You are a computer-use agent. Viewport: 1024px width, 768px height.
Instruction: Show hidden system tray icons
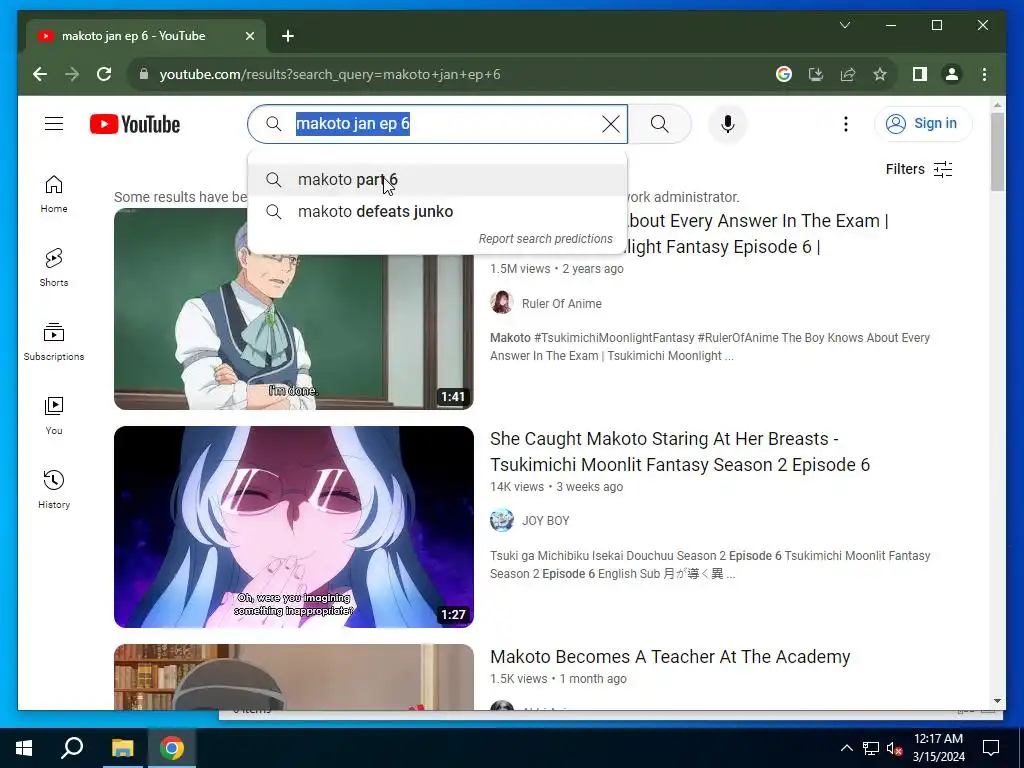coord(846,748)
